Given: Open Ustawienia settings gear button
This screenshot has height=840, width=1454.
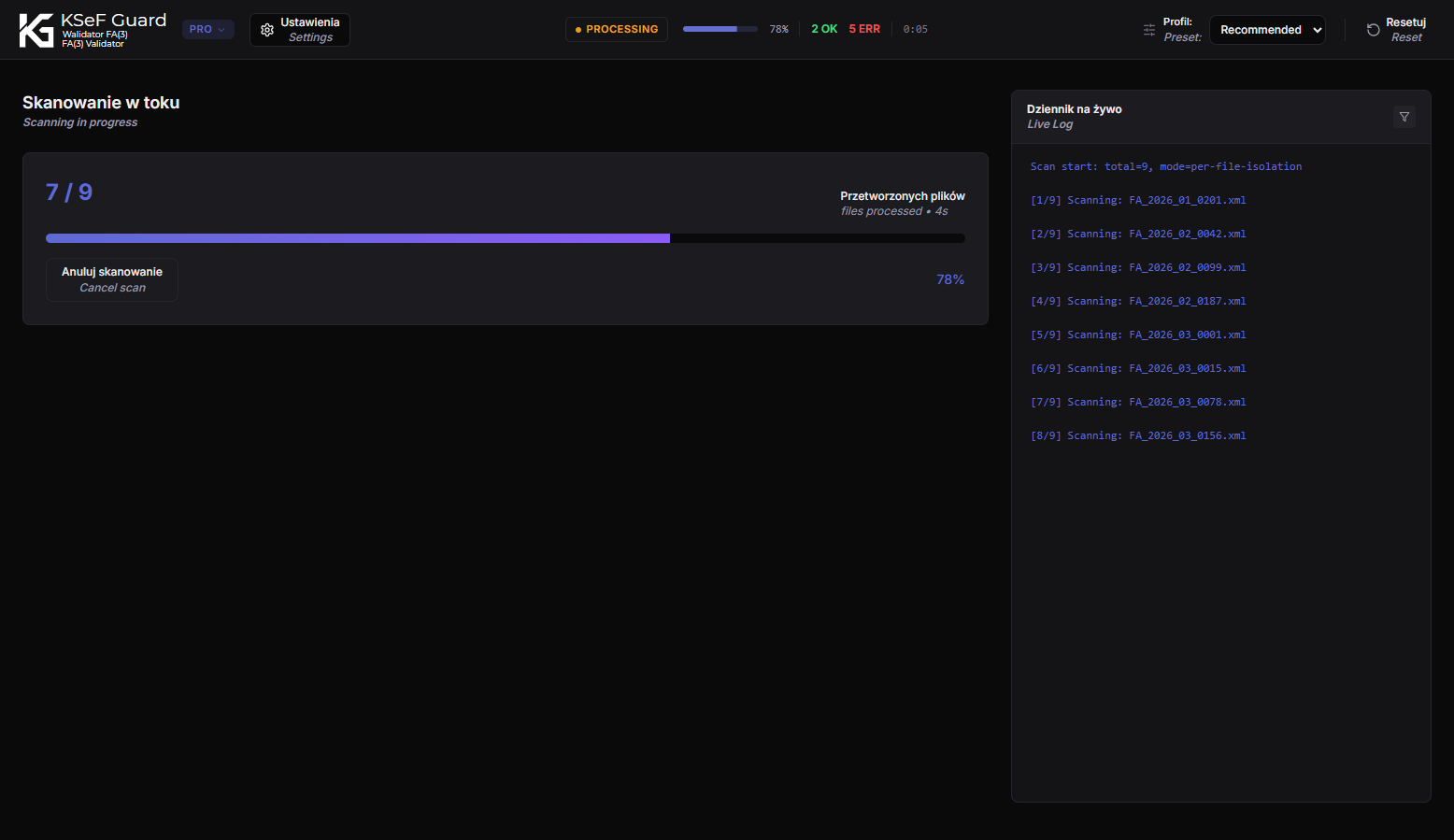Looking at the screenshot, I should (x=300, y=30).
